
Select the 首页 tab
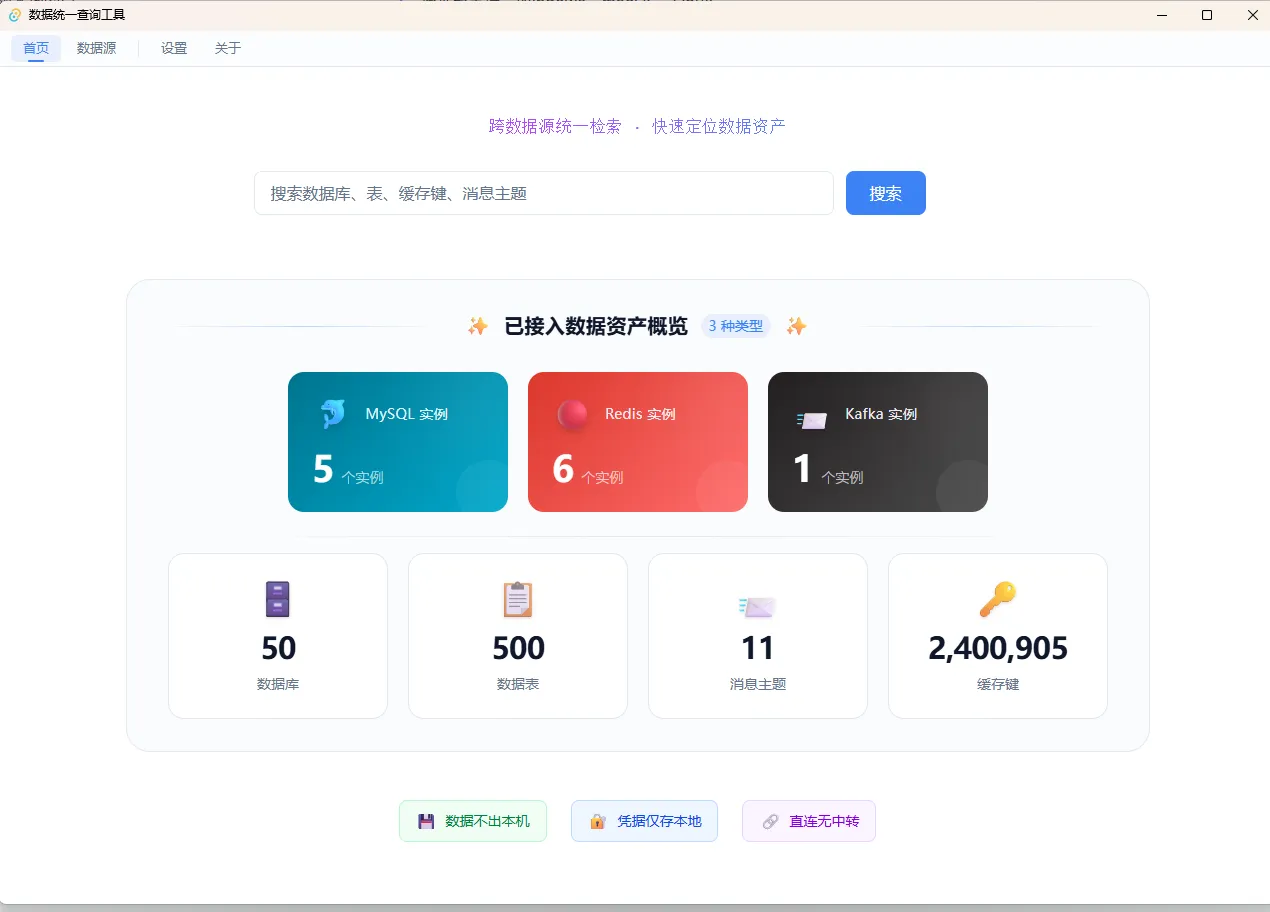click(36, 47)
